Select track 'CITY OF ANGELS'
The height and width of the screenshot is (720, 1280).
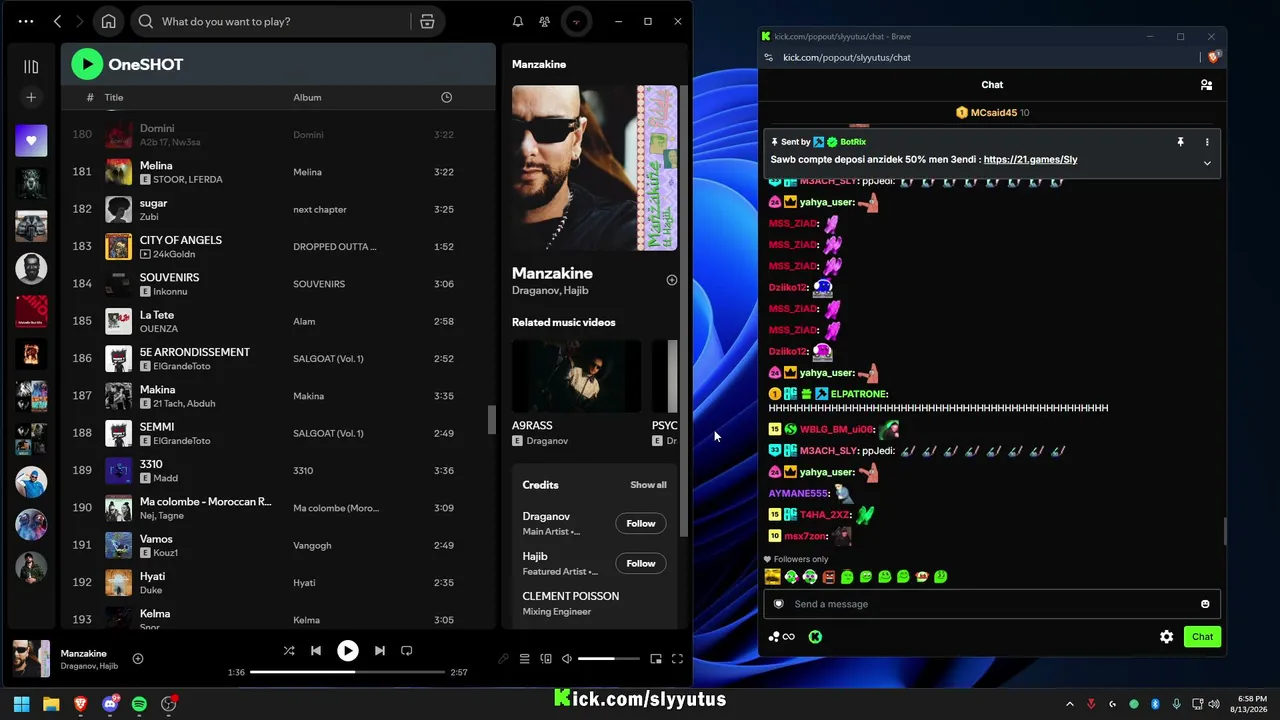click(277, 246)
